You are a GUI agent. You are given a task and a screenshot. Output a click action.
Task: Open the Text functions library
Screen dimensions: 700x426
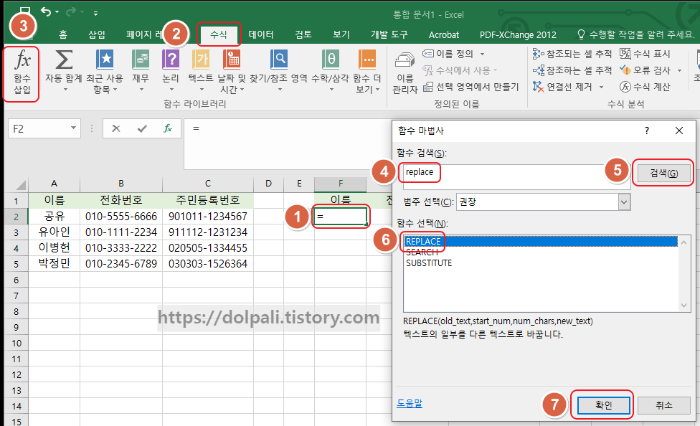(201, 71)
